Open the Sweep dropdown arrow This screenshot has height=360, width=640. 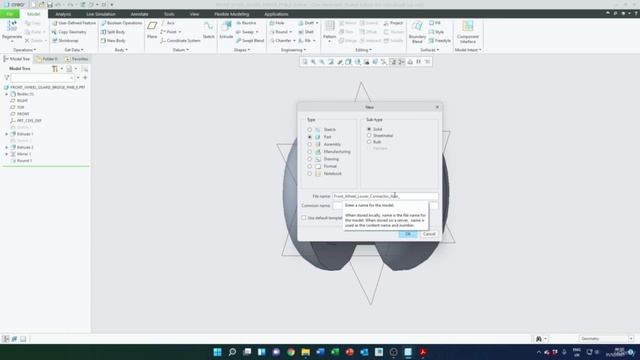pos(257,32)
